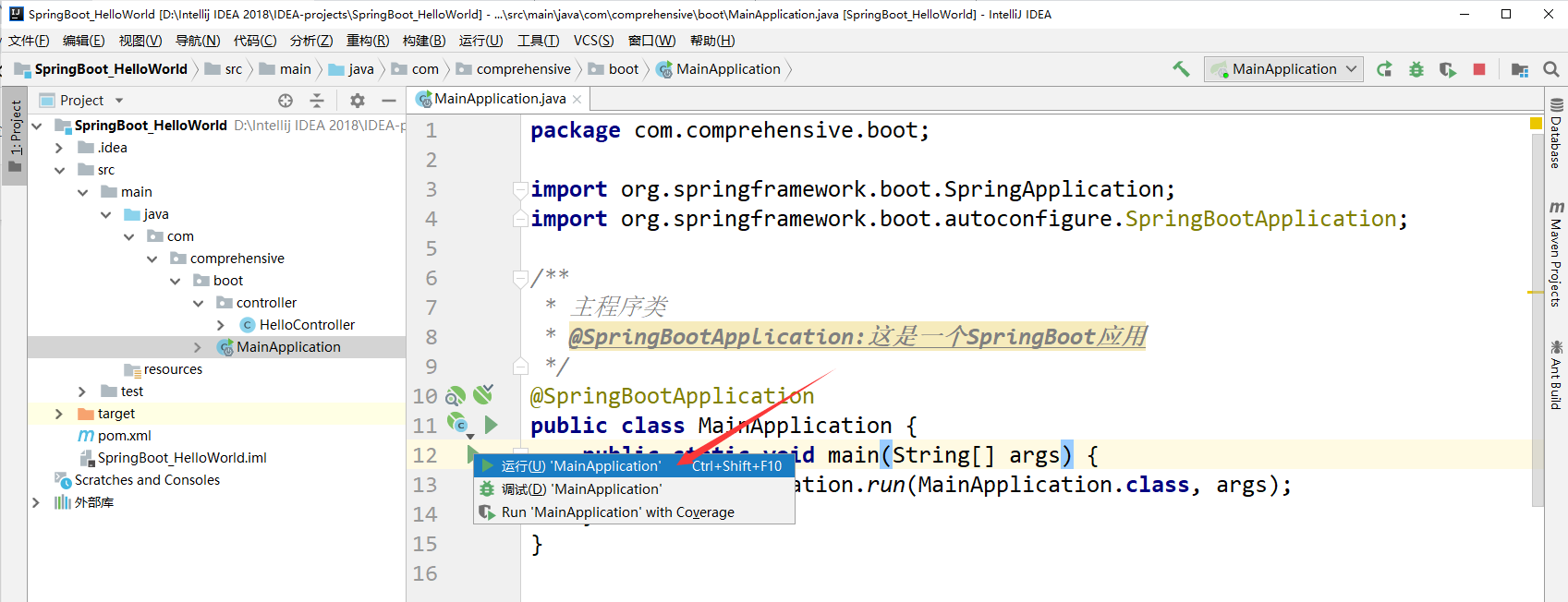Fold the imports block at line 3
The height and width of the screenshot is (602, 1568).
click(x=520, y=189)
